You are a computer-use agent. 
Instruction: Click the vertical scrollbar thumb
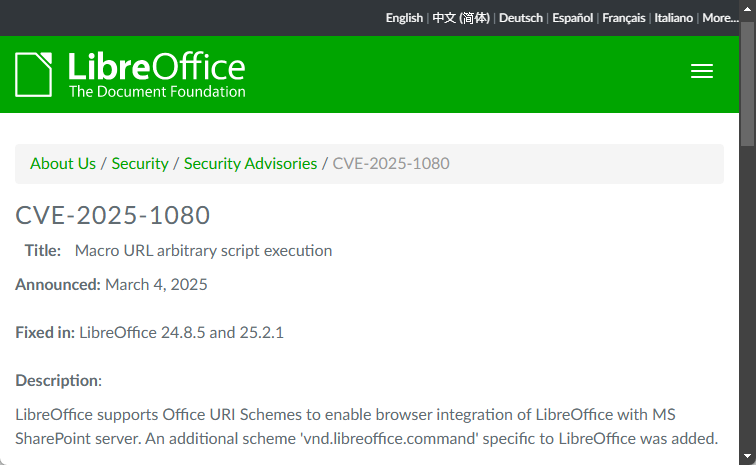tap(747, 83)
